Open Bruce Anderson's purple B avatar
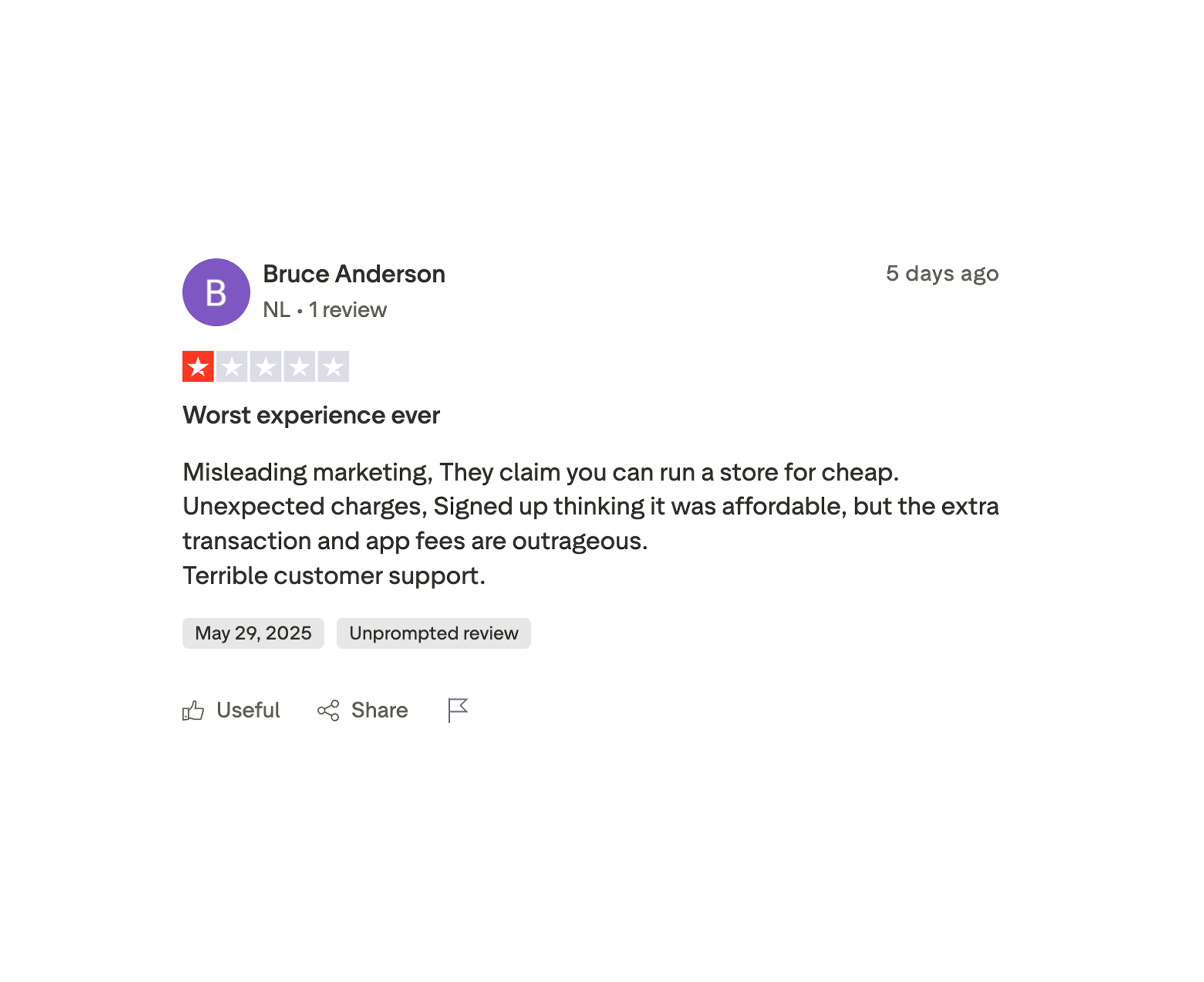This screenshot has height=982, width=1204. (216, 293)
